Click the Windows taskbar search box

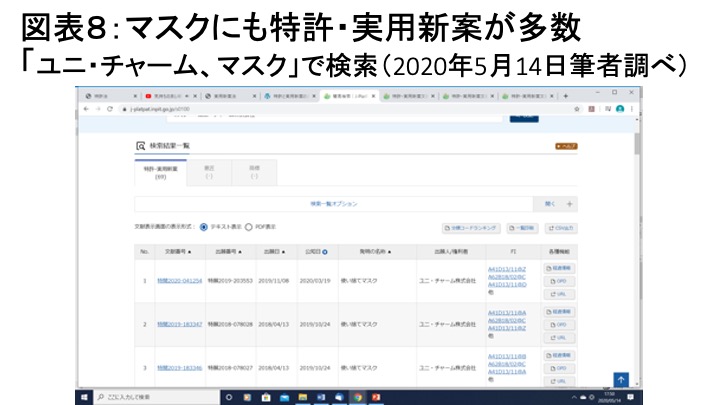click(x=156, y=397)
